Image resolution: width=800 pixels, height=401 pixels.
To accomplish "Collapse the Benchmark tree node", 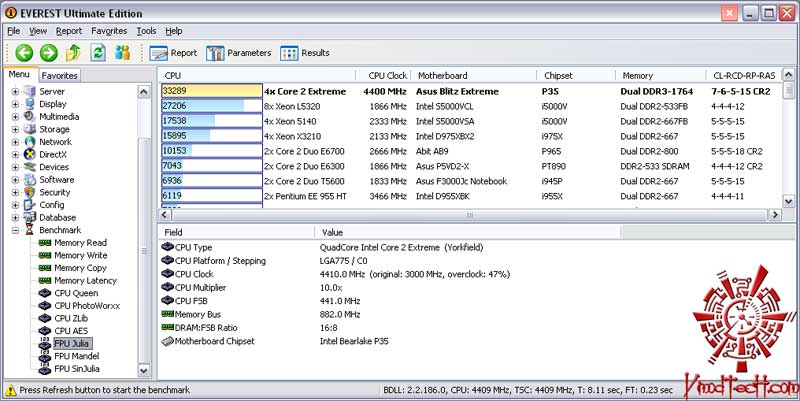I will click(15, 230).
